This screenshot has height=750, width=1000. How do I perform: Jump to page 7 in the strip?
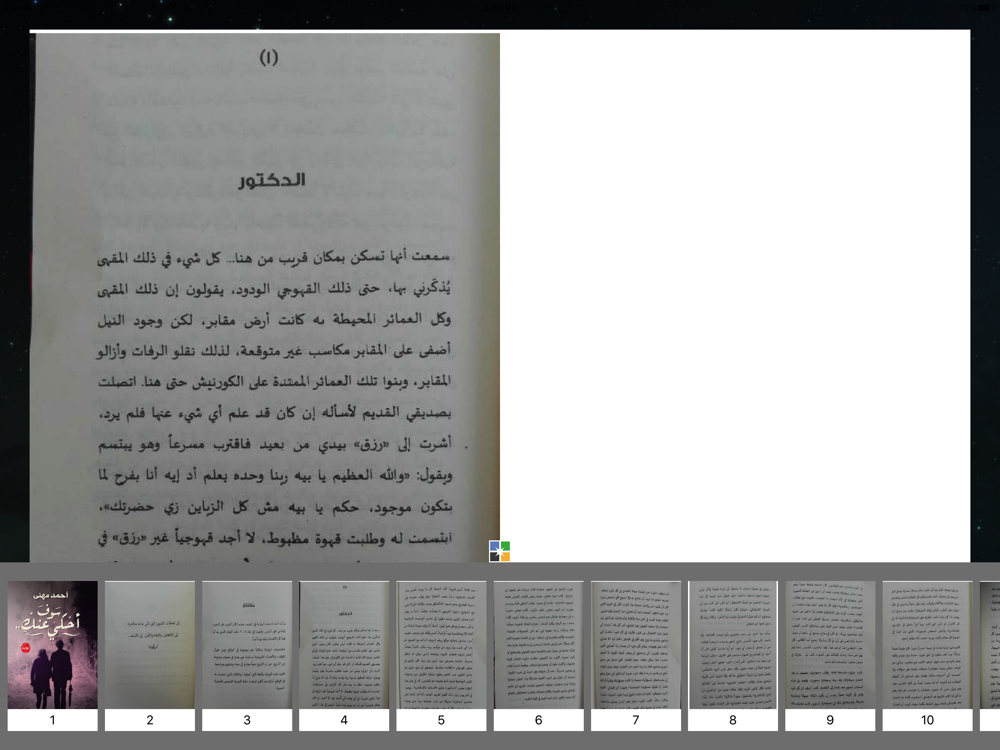[x=636, y=644]
